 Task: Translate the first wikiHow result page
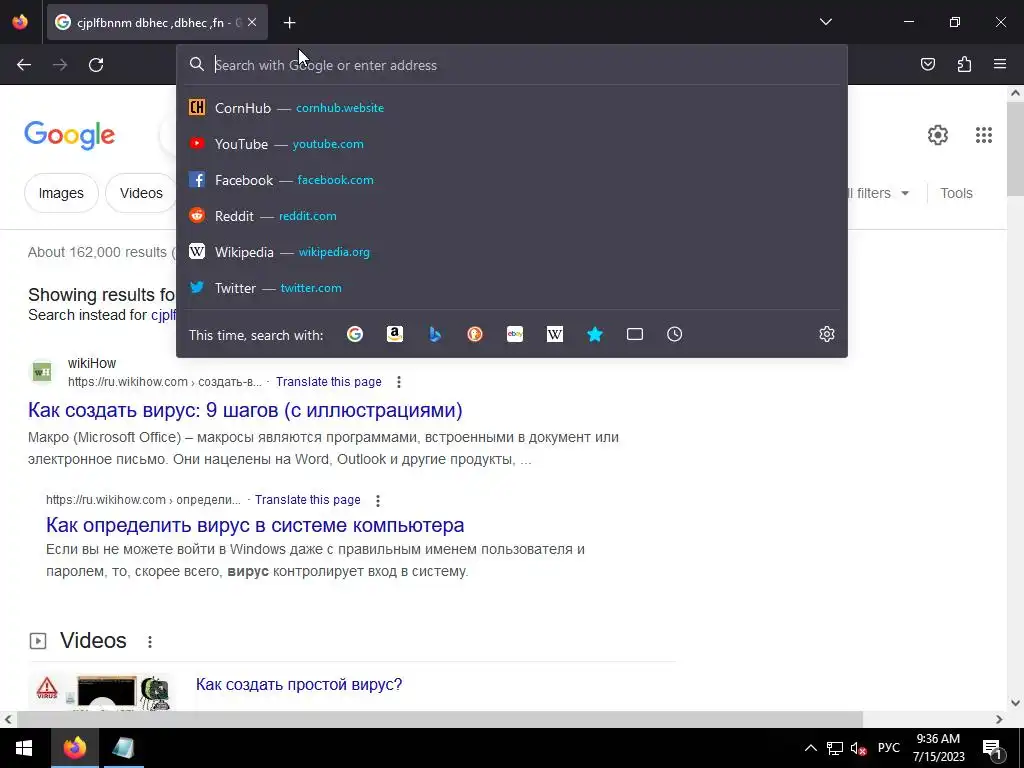[x=328, y=381]
